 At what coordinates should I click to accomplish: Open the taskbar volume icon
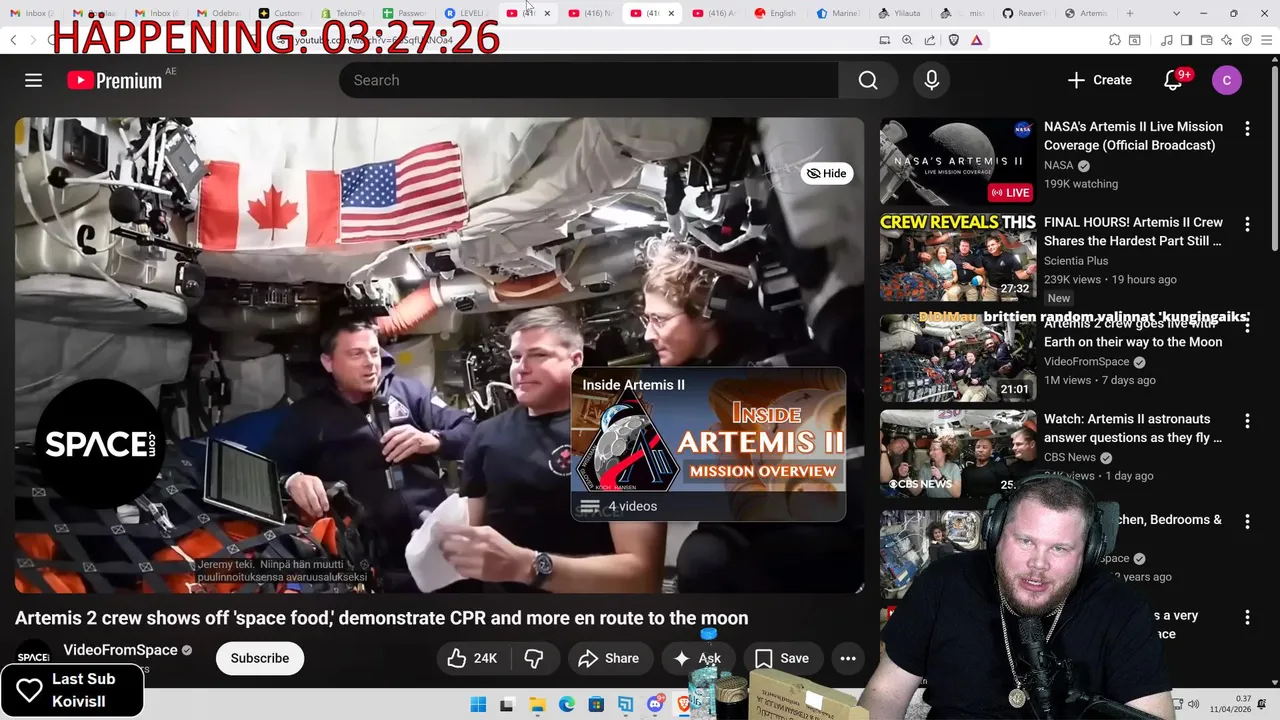pyautogui.click(x=1194, y=704)
